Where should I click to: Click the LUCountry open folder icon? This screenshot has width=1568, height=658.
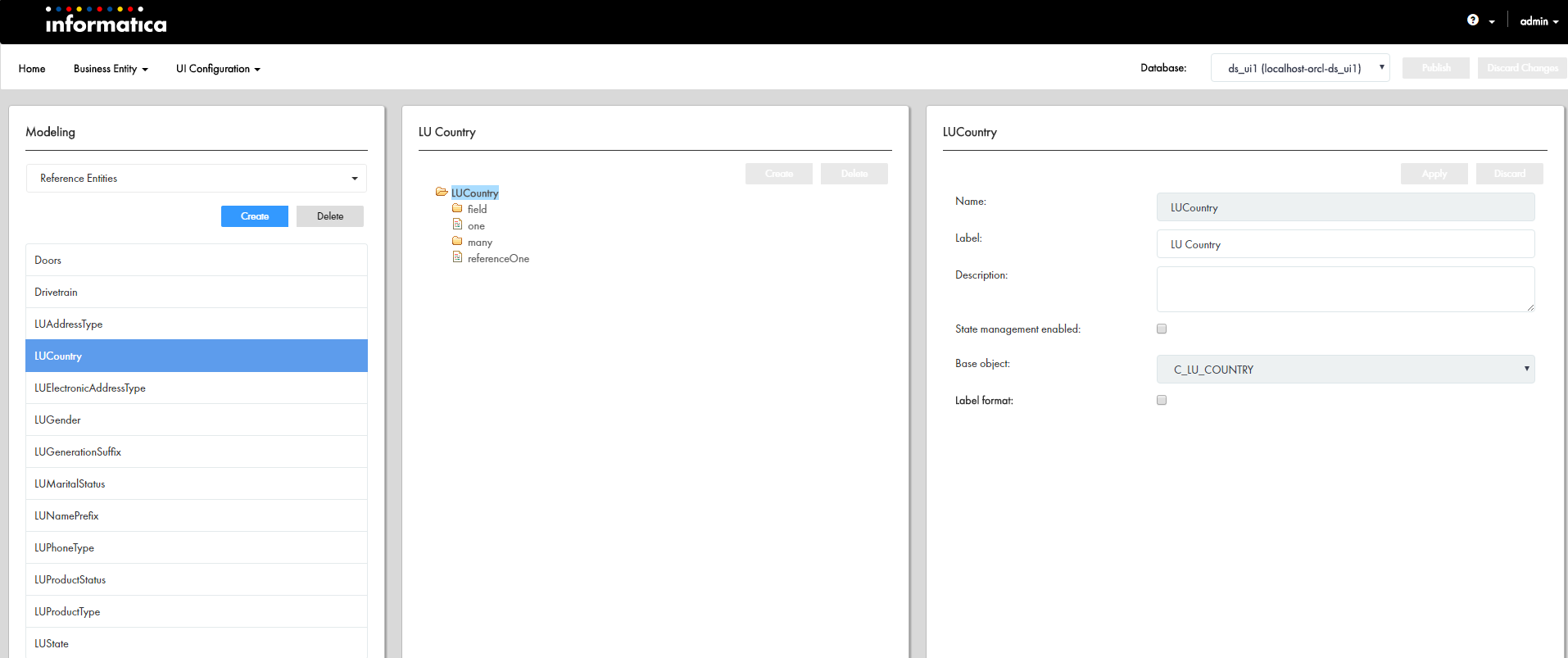coord(442,192)
